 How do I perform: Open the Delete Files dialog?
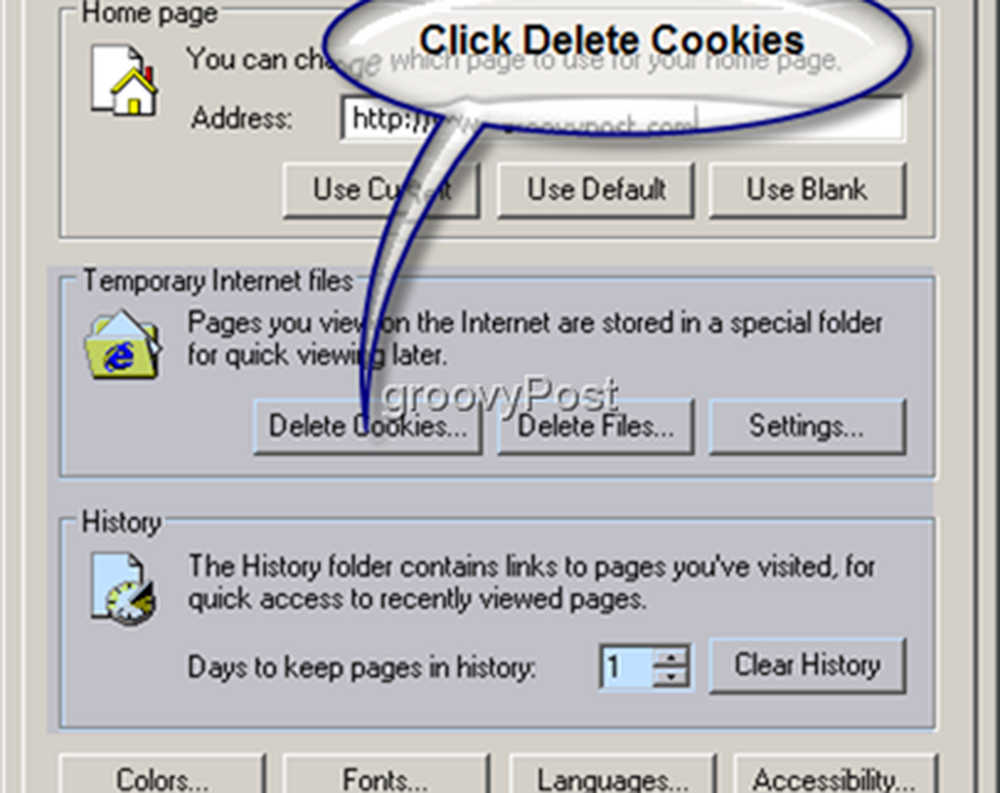[596, 426]
